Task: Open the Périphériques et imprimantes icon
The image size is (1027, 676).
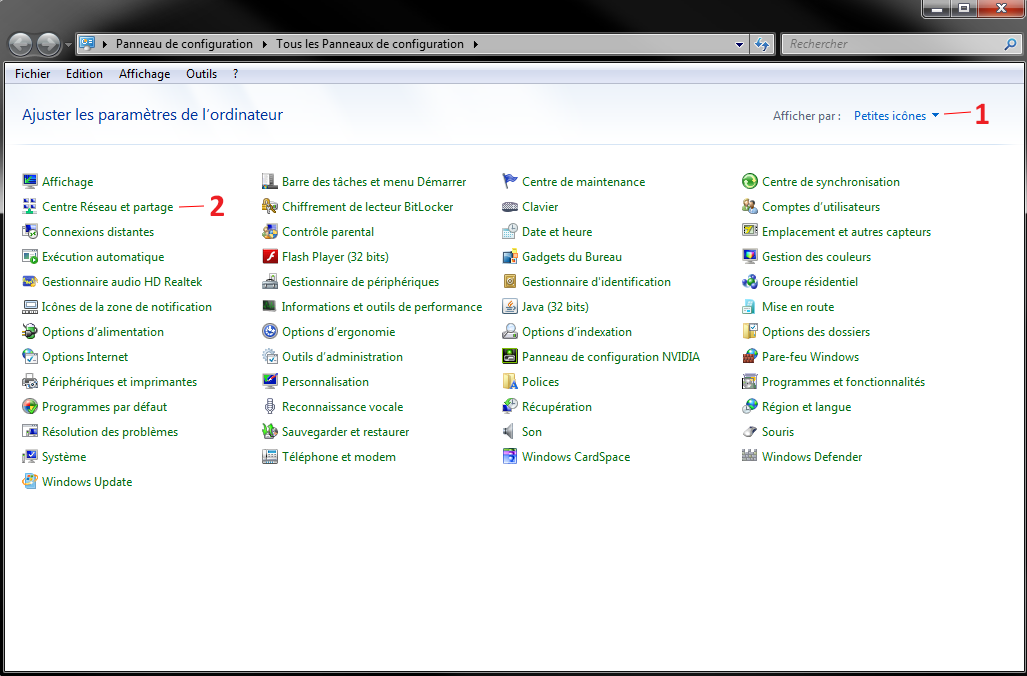Action: (29, 381)
